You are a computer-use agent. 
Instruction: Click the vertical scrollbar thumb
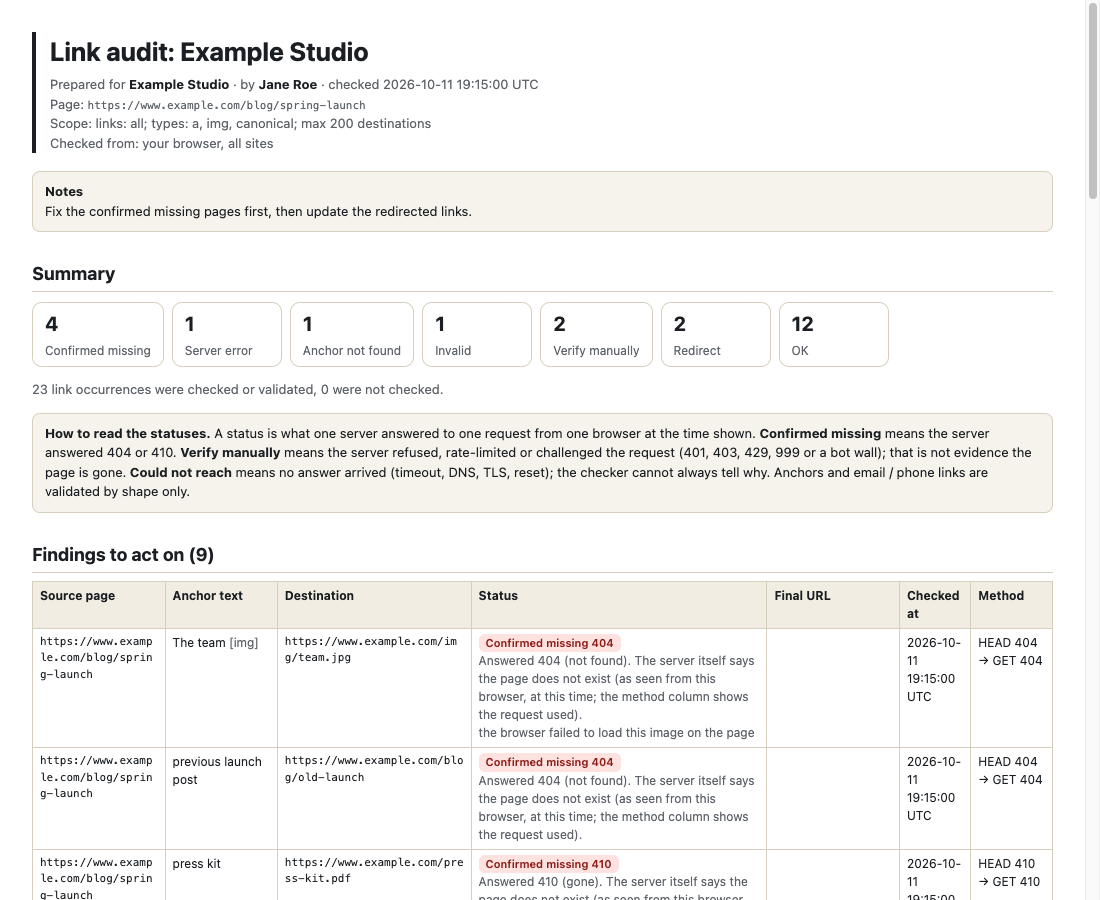(1092, 100)
